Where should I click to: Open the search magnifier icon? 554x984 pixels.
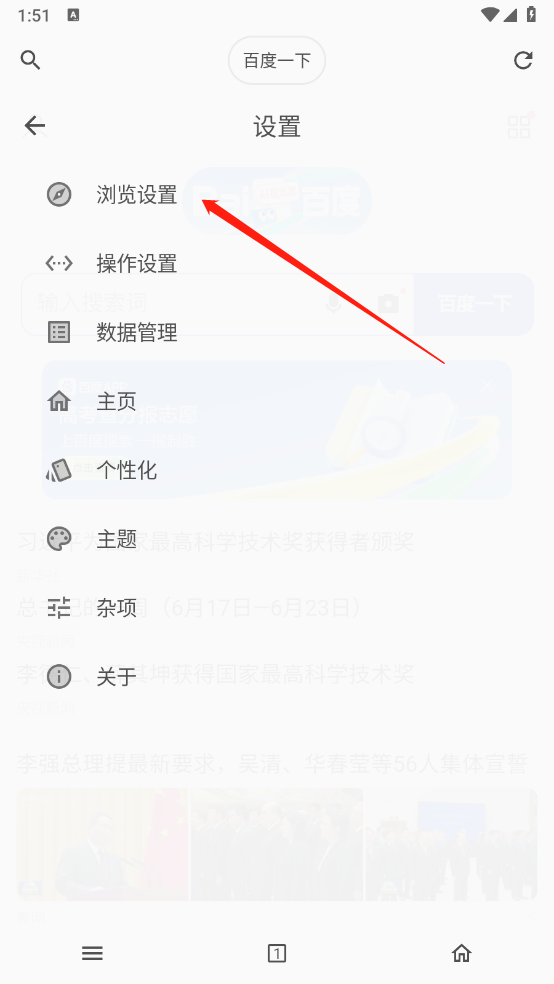click(x=30, y=60)
